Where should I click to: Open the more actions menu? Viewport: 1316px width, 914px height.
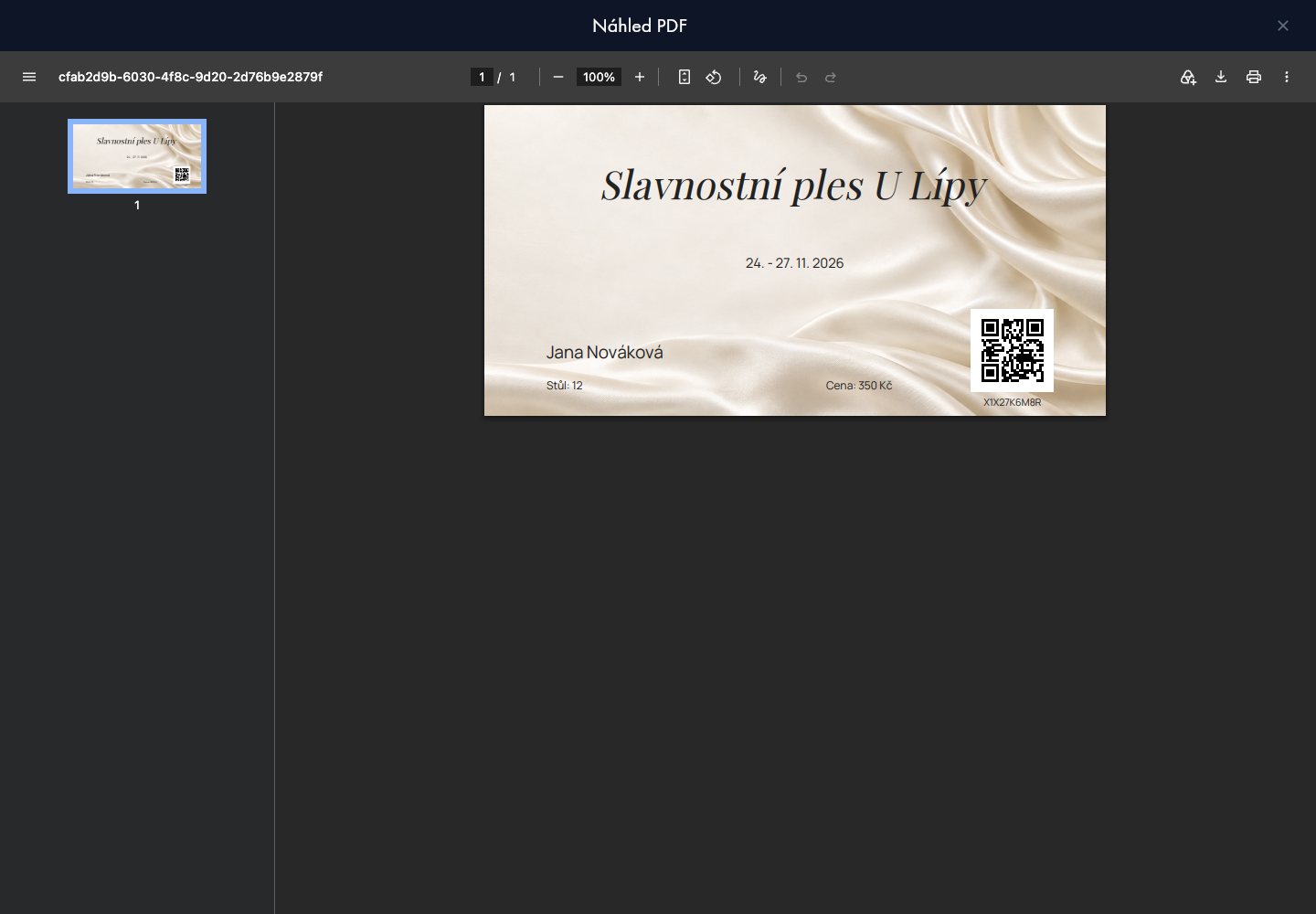click(x=1287, y=77)
